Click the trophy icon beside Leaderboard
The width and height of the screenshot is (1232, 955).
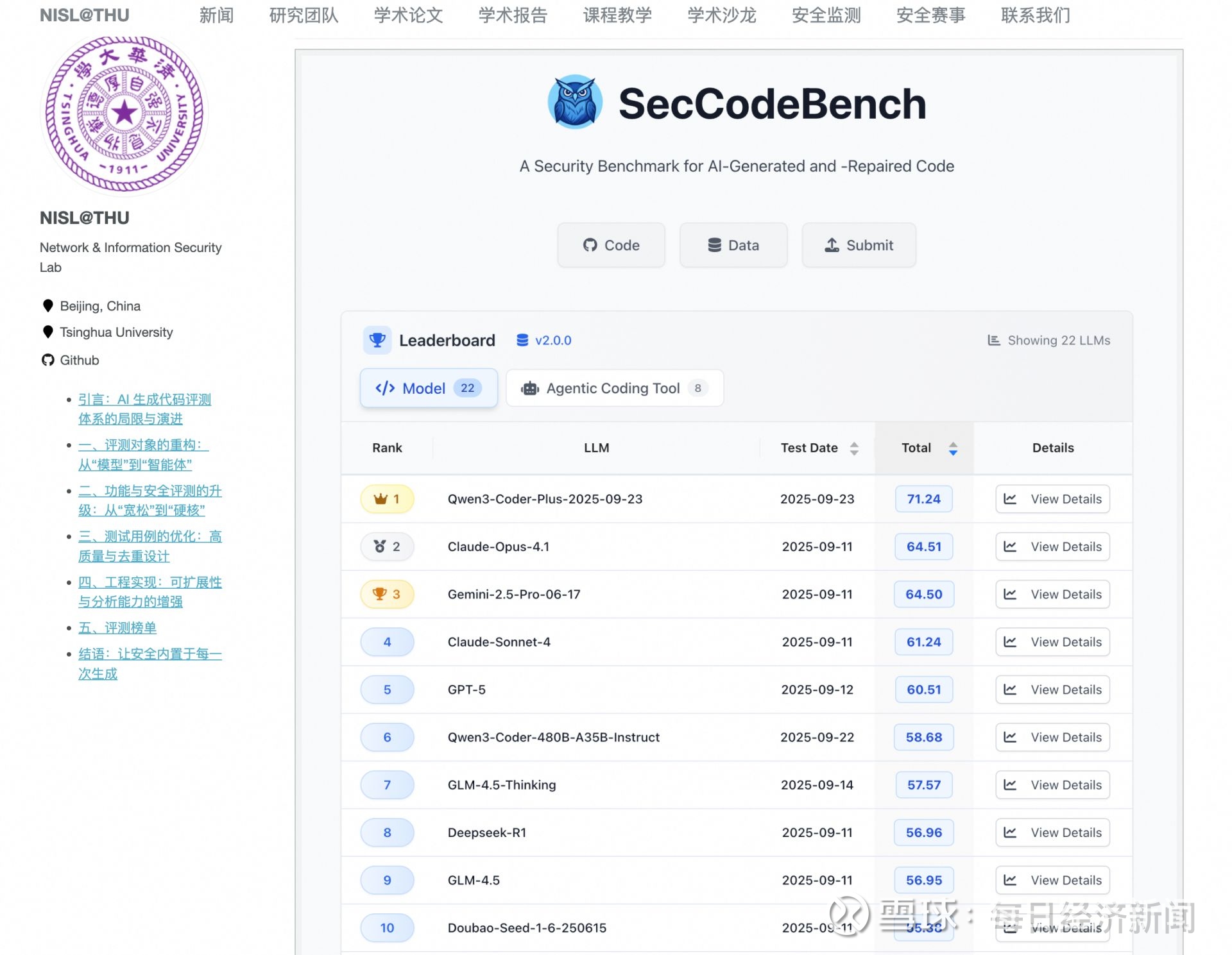378,340
